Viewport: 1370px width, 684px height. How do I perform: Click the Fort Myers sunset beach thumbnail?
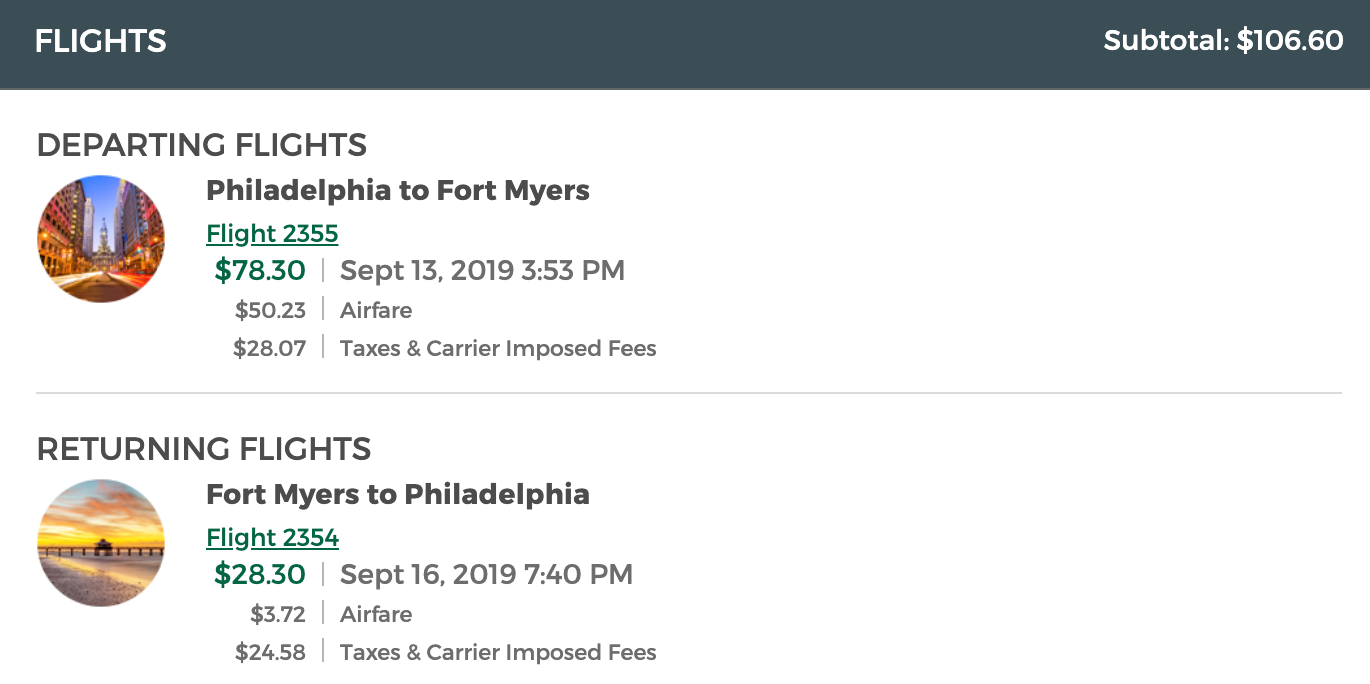pyautogui.click(x=101, y=543)
